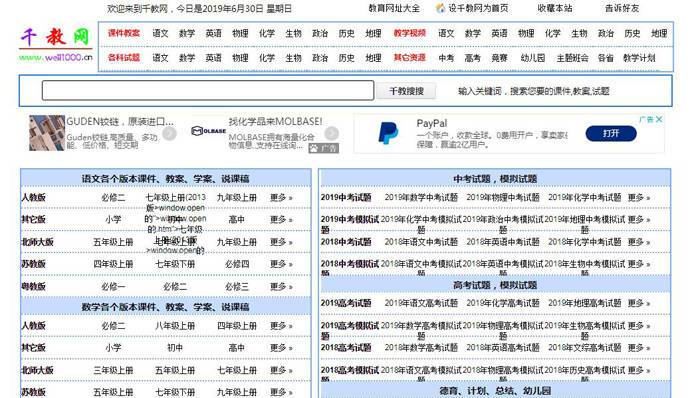Open 必修三 in the 粤教版 row
The image size is (690, 398).
(x=237, y=287)
